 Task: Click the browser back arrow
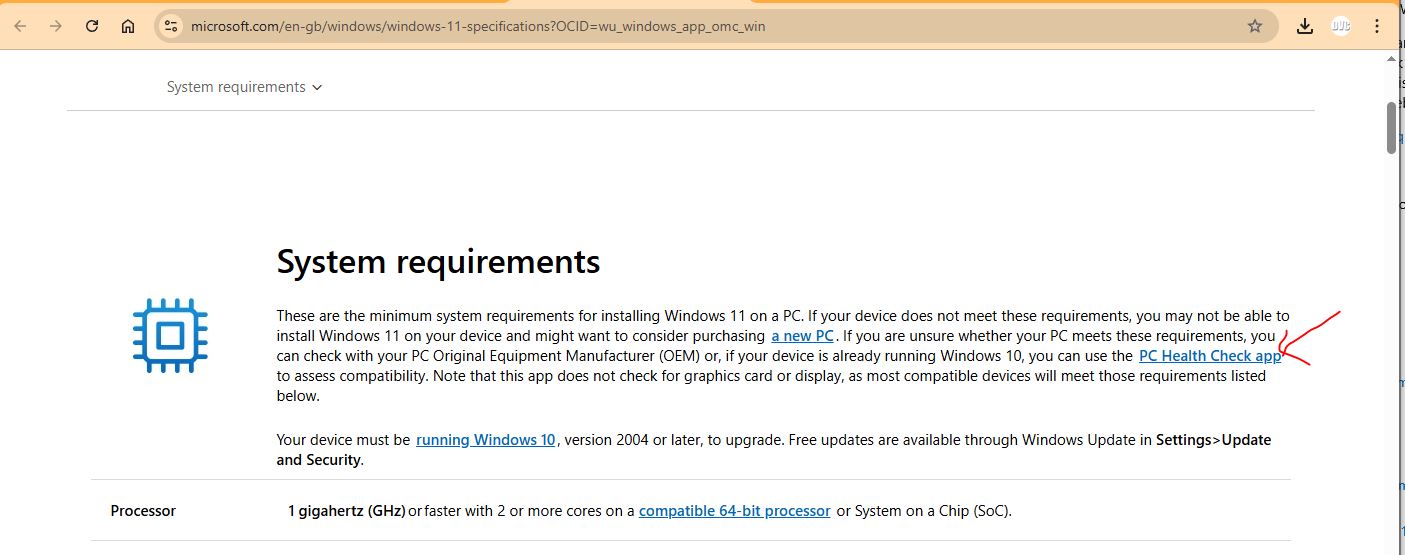click(x=20, y=27)
